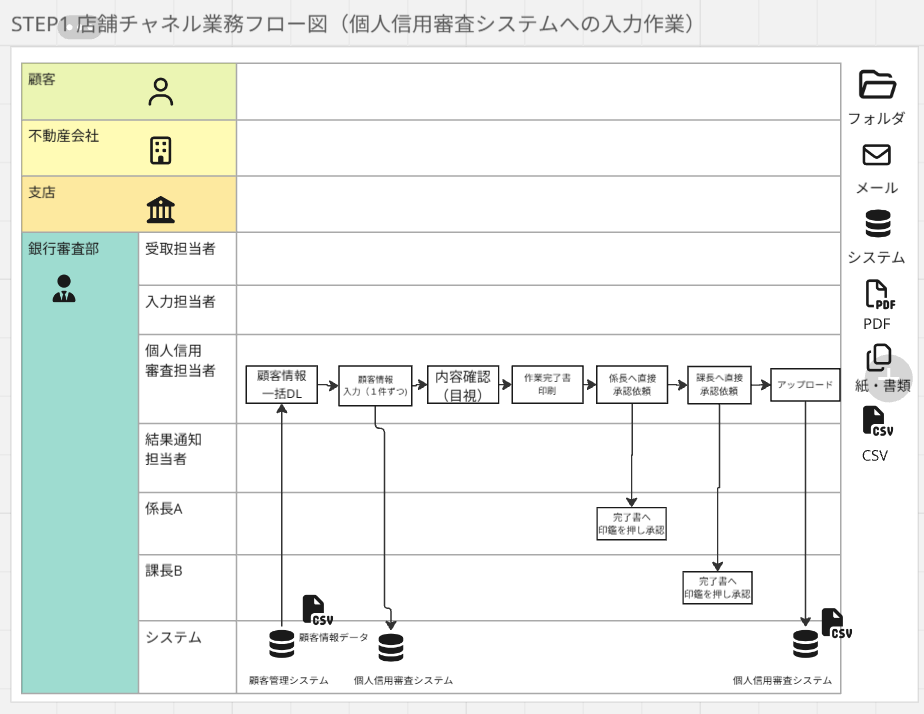Select the building icon in 不動産会社 lane
924x714 pixels.
(160, 150)
